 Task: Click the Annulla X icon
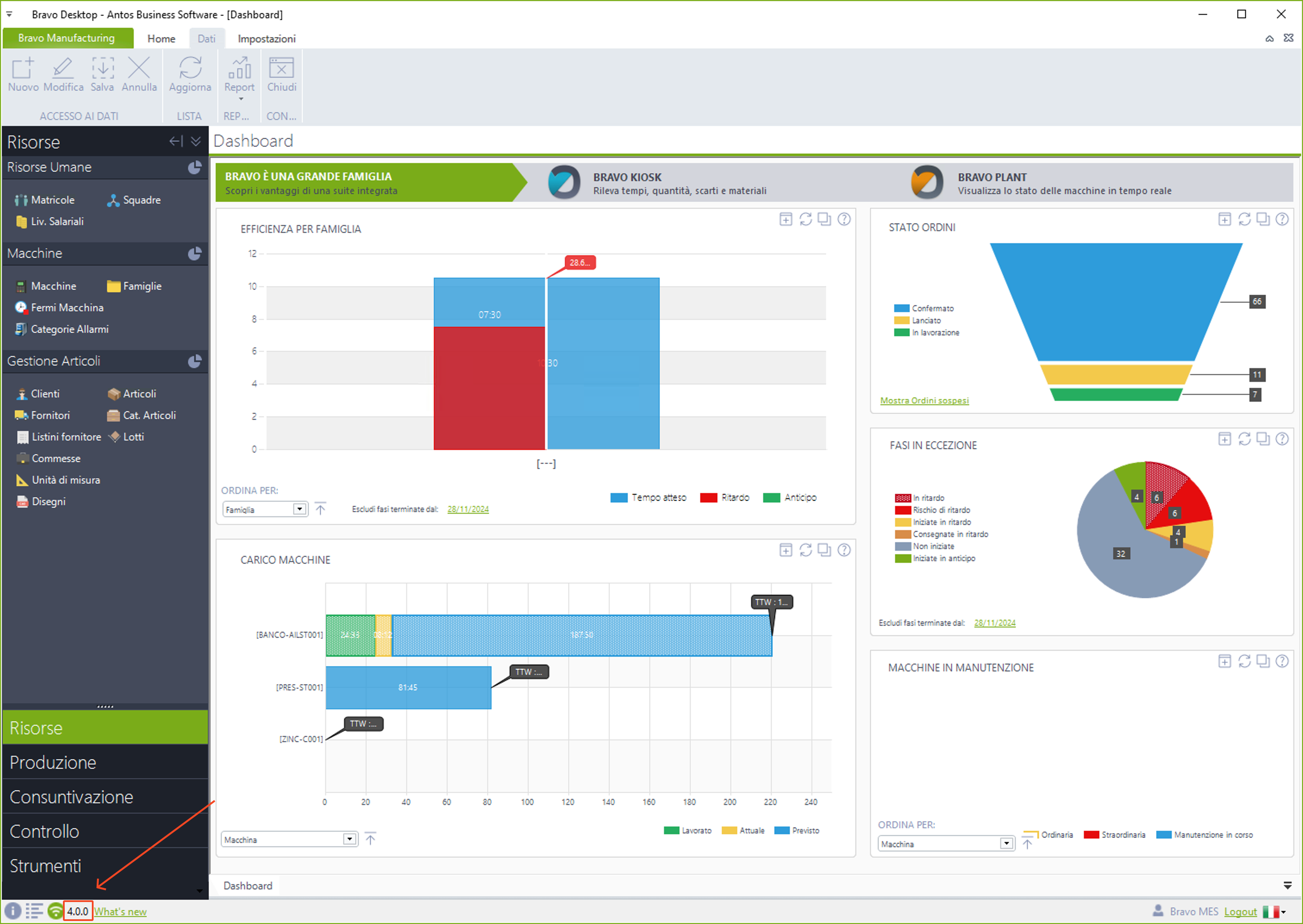tap(139, 75)
